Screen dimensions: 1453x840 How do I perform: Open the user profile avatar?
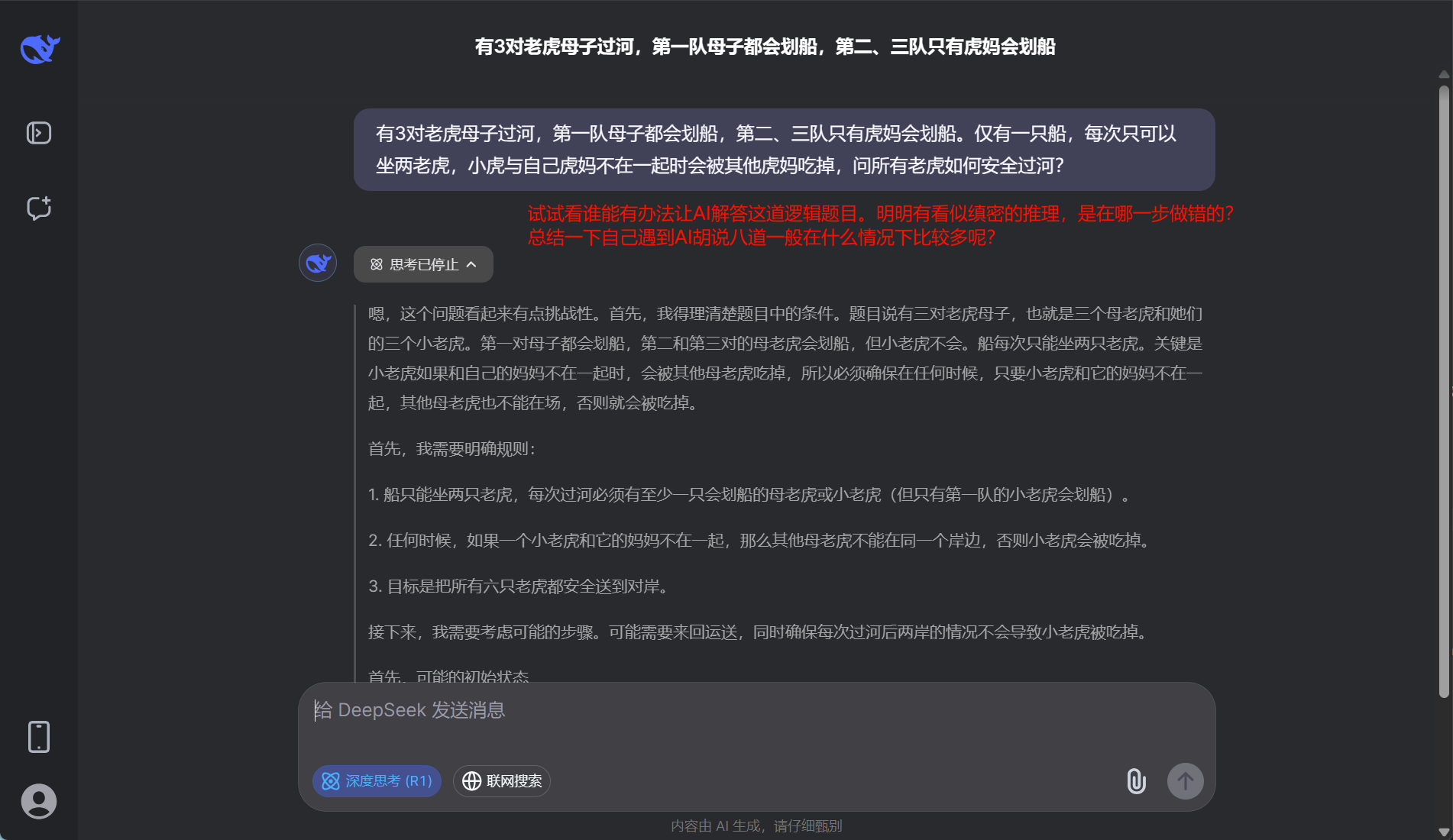39,801
